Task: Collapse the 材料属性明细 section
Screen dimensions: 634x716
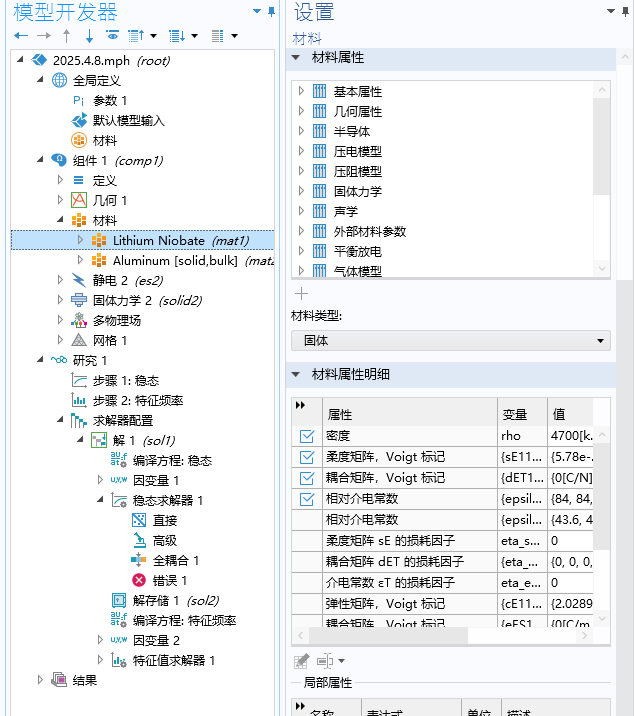Action: coord(296,374)
